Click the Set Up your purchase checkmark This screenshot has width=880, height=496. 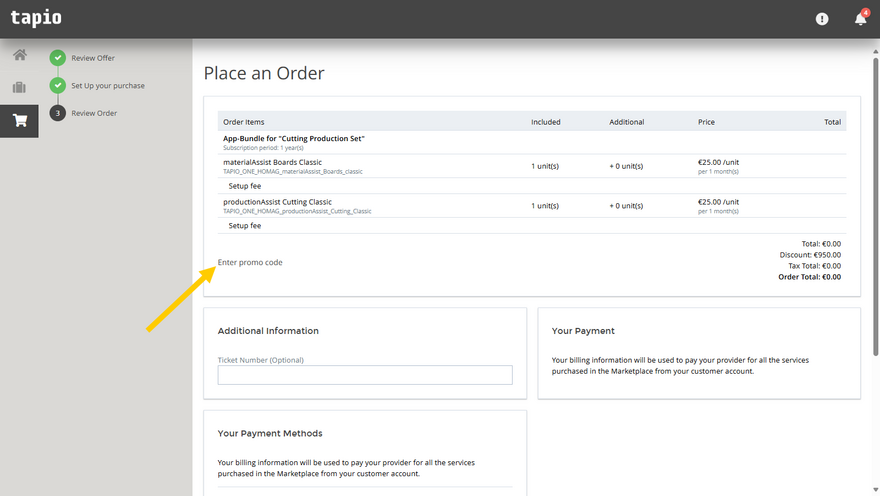(57, 85)
